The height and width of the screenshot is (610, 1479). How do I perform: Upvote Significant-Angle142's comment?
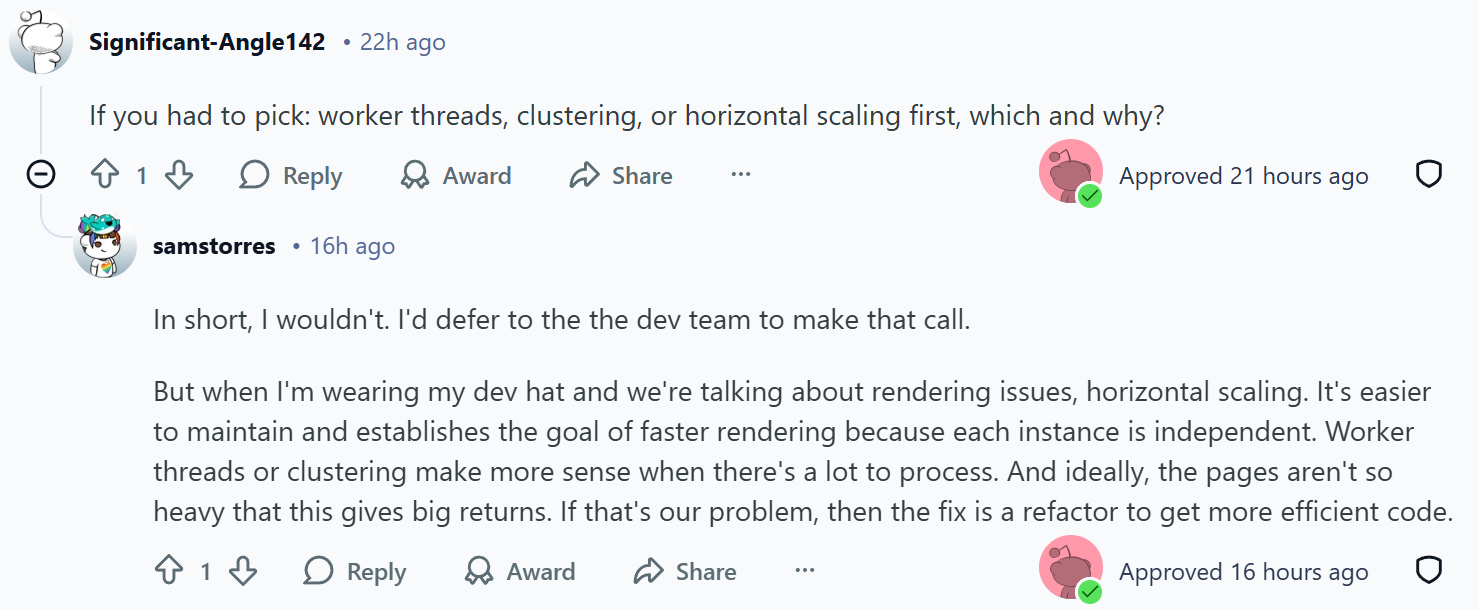105,176
